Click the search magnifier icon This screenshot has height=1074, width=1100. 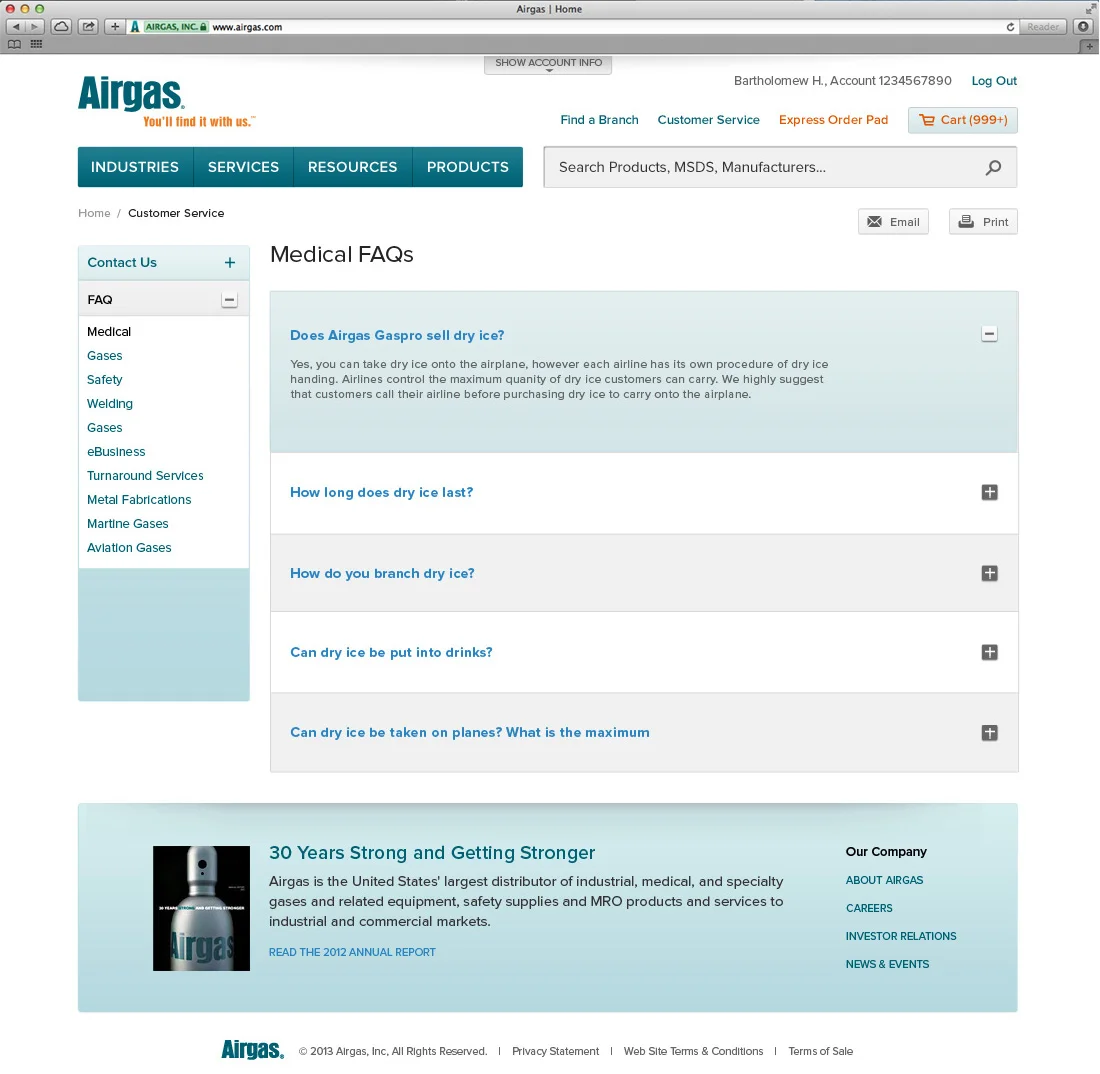coord(993,168)
